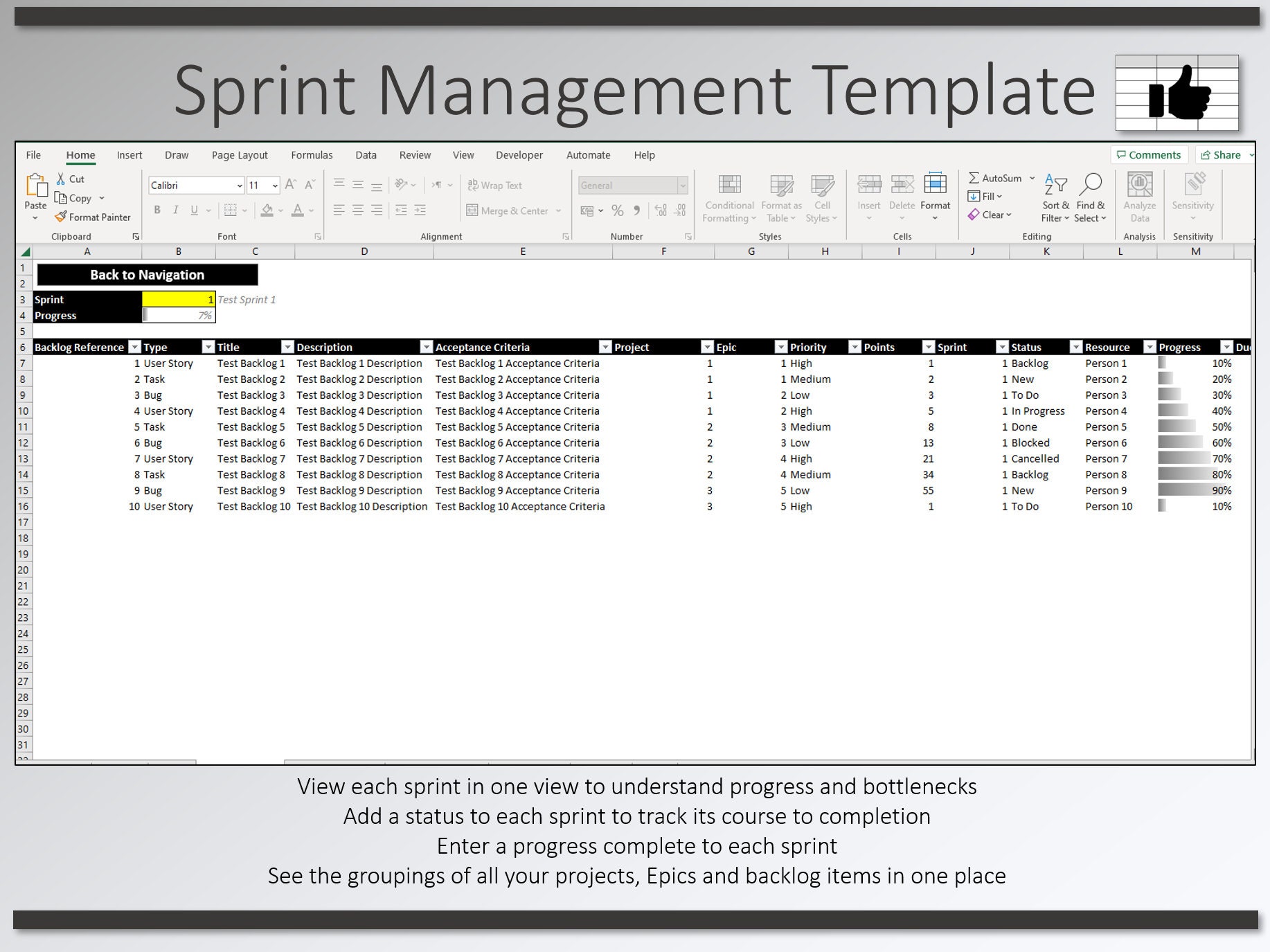This screenshot has height=952, width=1270.
Task: Toggle Underline formatting
Action: click(194, 210)
